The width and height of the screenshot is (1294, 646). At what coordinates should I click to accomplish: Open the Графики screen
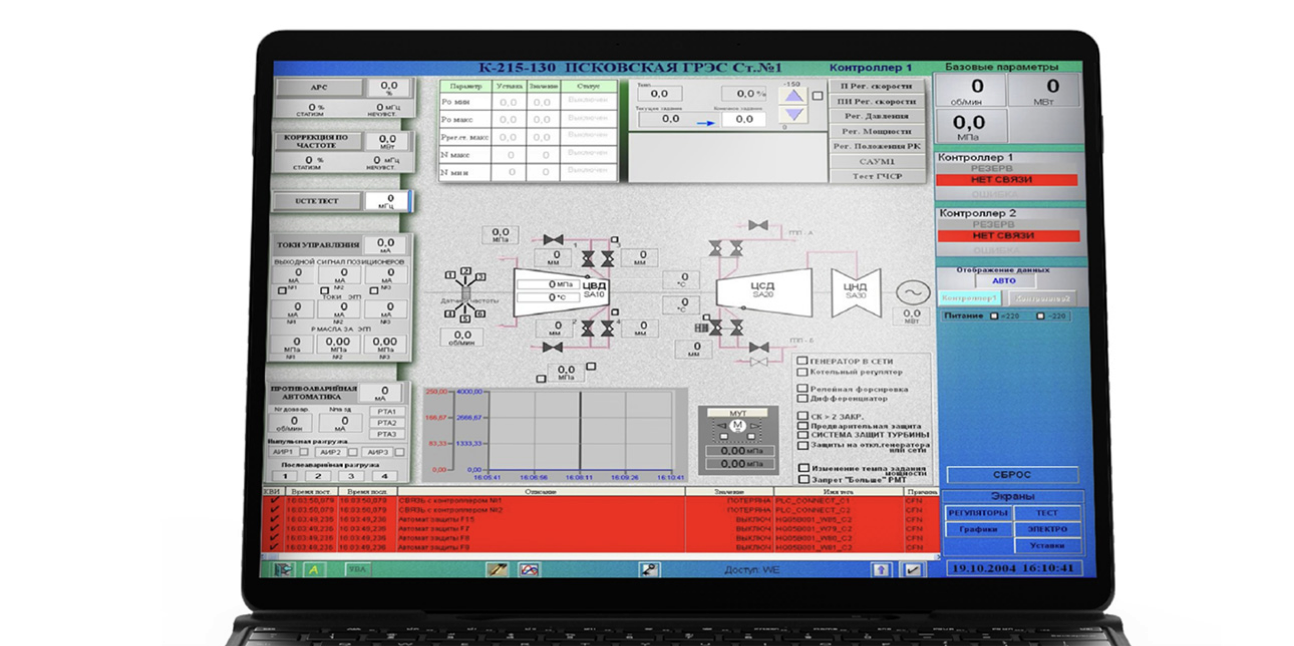(974, 529)
